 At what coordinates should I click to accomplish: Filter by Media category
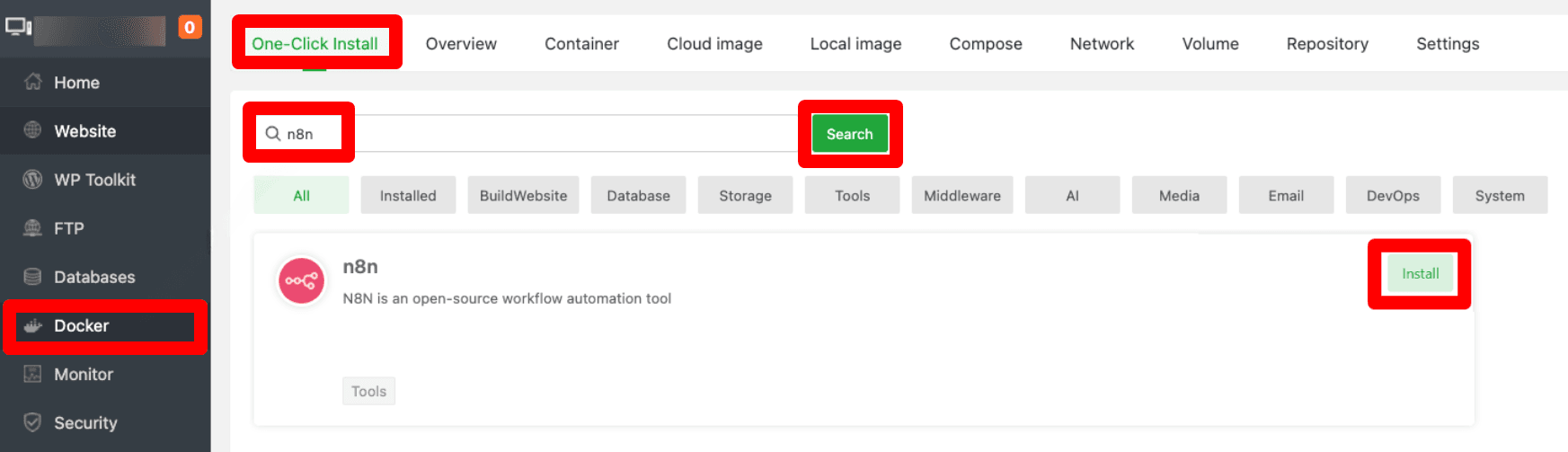pyautogui.click(x=1179, y=195)
